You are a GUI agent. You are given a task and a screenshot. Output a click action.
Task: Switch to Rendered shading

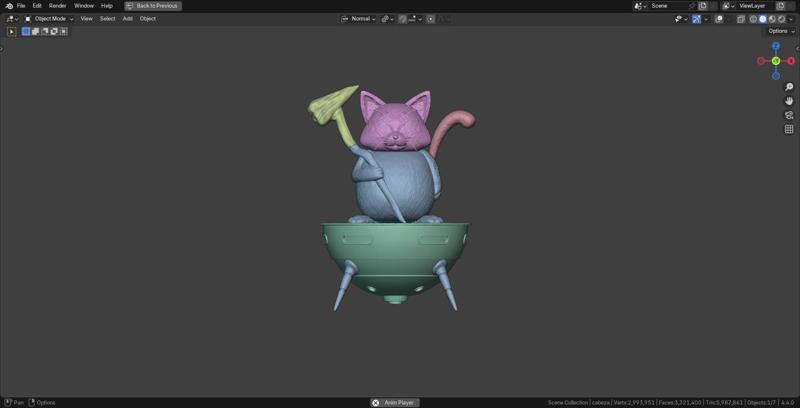pyautogui.click(x=781, y=19)
